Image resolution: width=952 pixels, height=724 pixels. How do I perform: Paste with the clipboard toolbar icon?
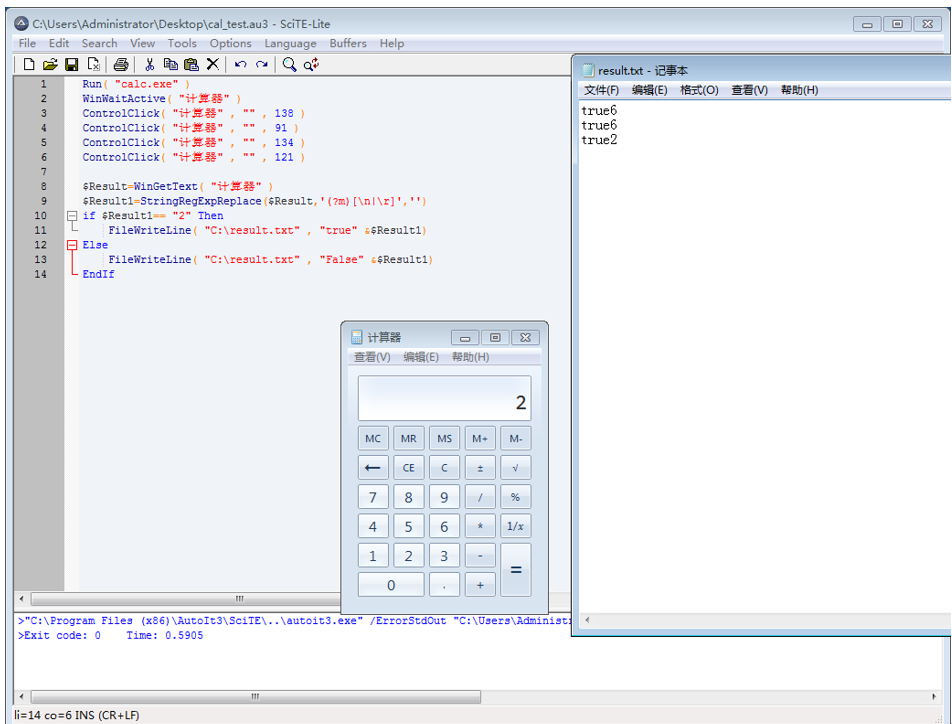point(191,64)
